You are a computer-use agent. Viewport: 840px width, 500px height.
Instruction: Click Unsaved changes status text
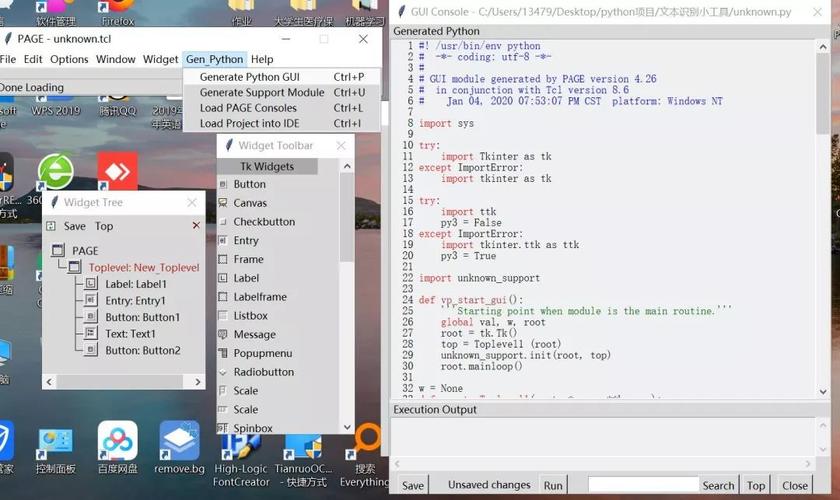click(489, 484)
